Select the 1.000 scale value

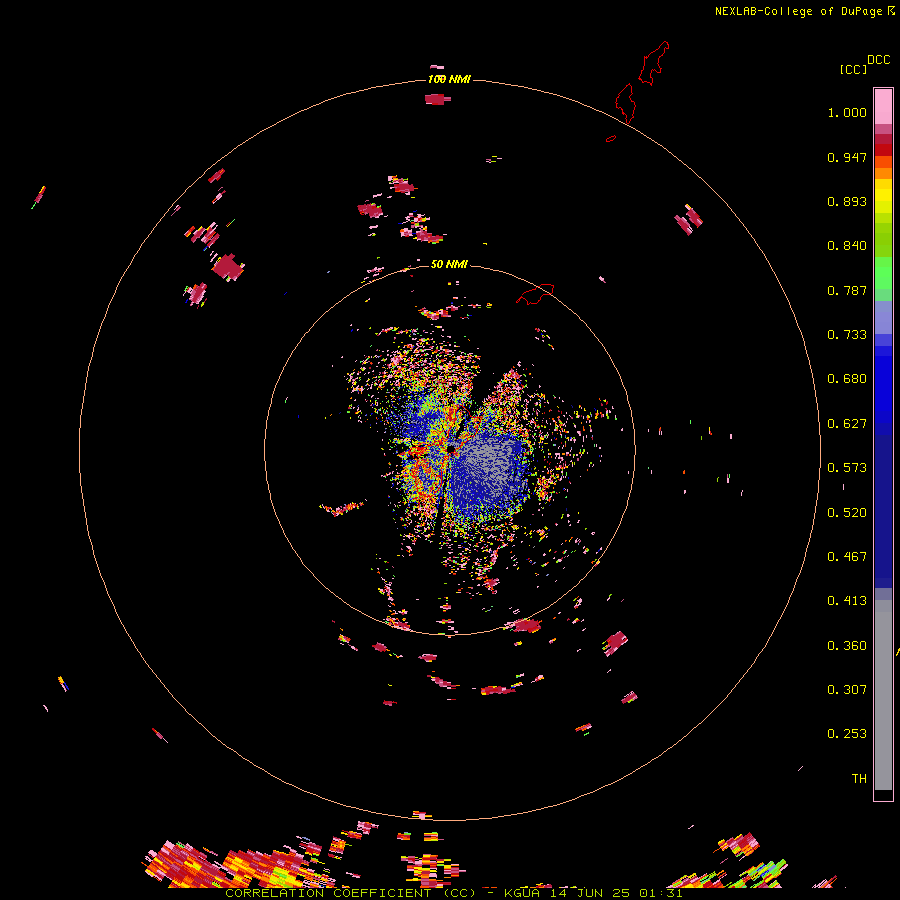(847, 112)
